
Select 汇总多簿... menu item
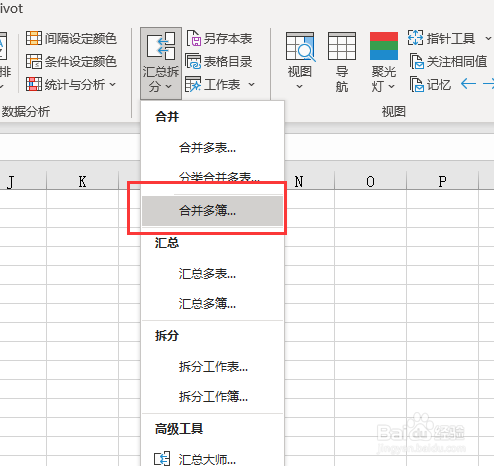click(x=212, y=303)
